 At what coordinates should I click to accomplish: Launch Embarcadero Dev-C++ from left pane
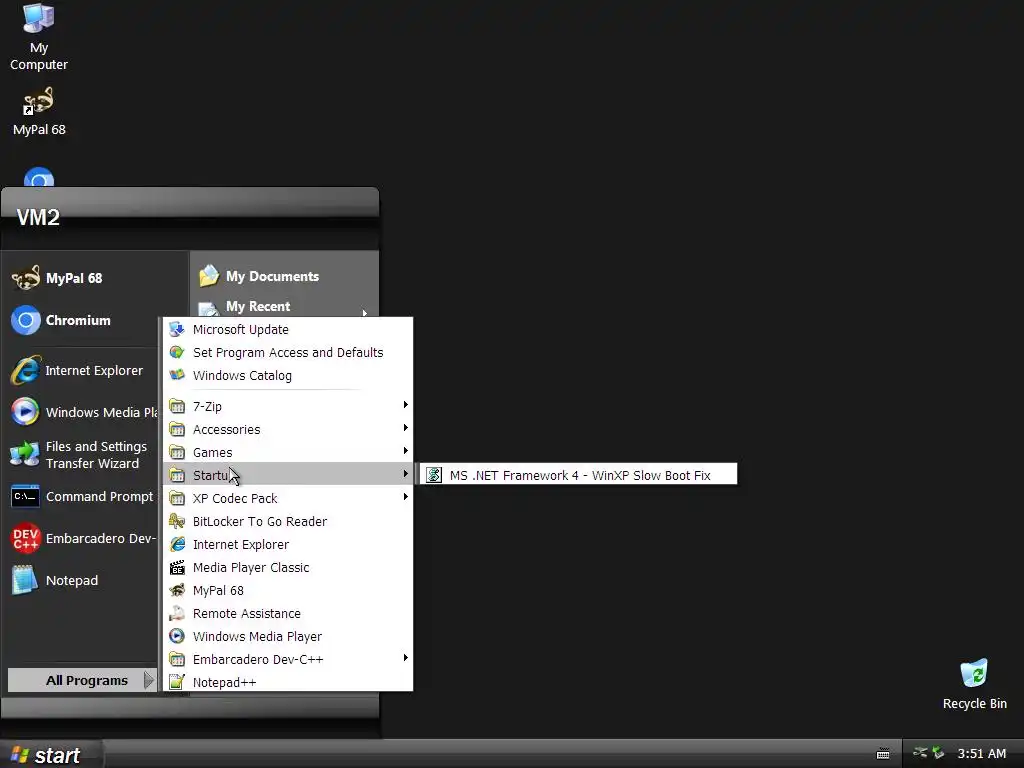[x=84, y=538]
